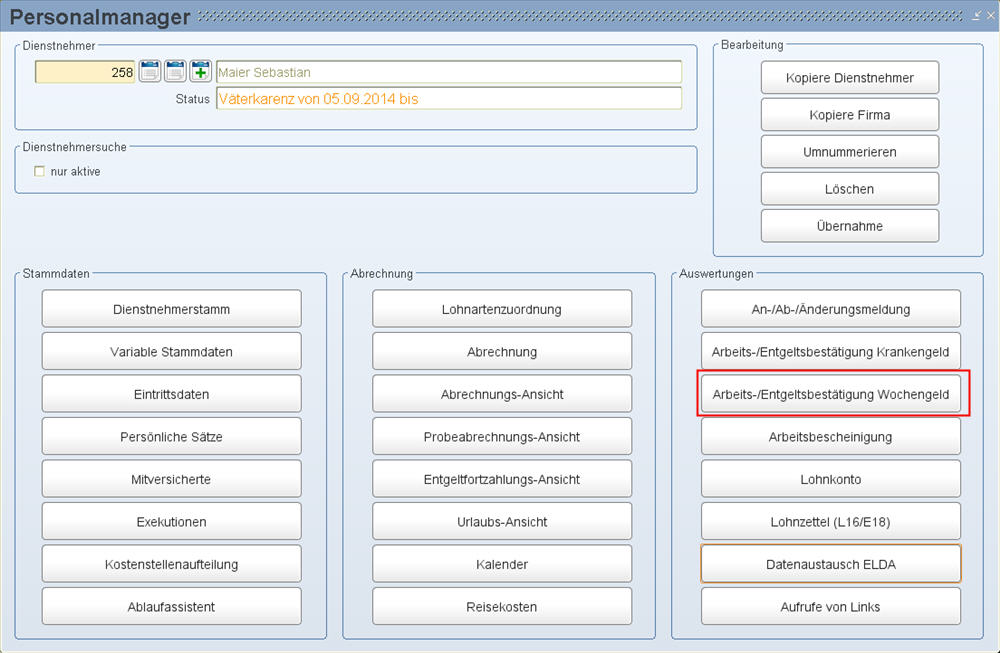Open the Kalender
1000x653 pixels.
click(502, 564)
